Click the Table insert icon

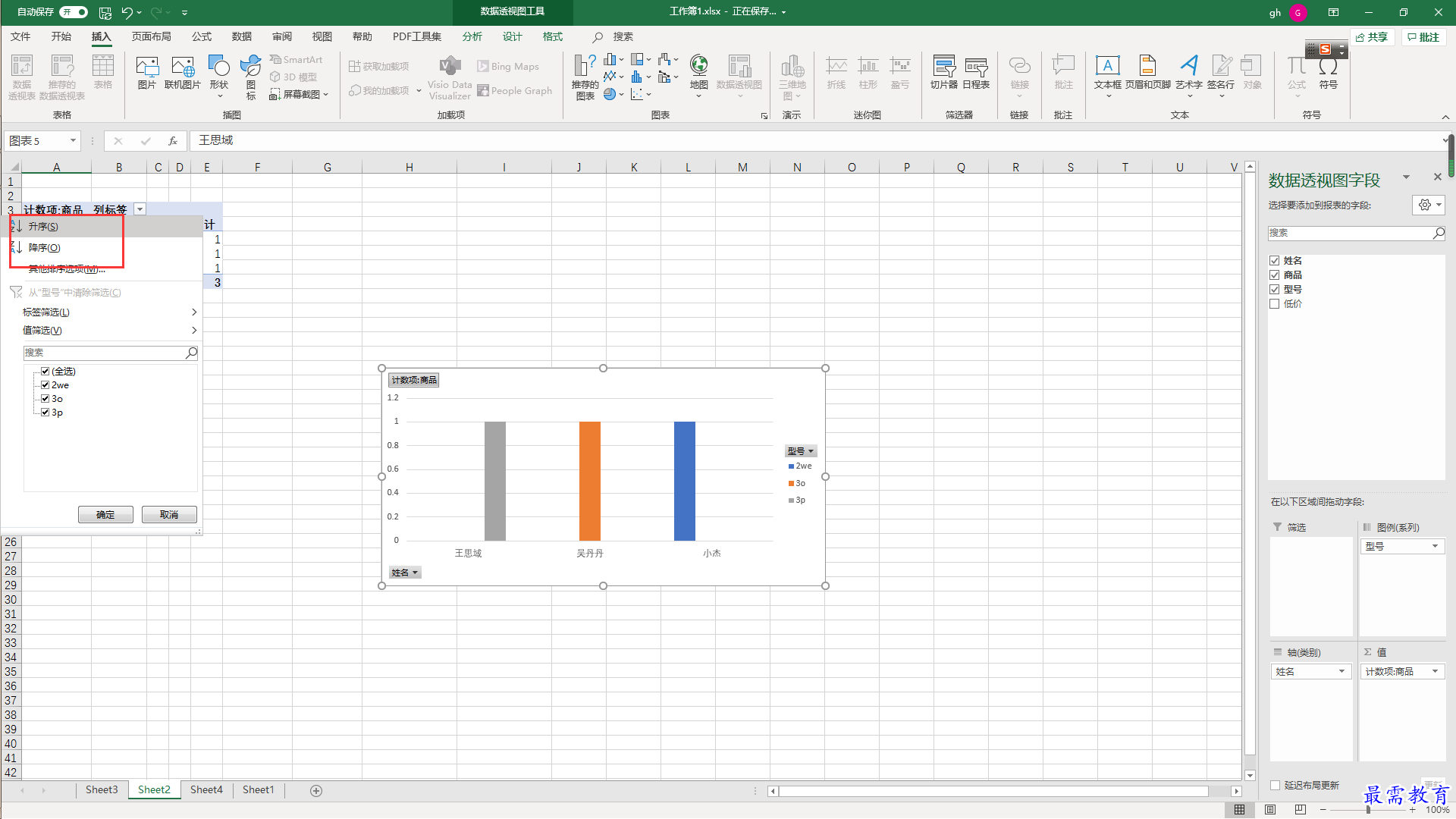point(103,72)
